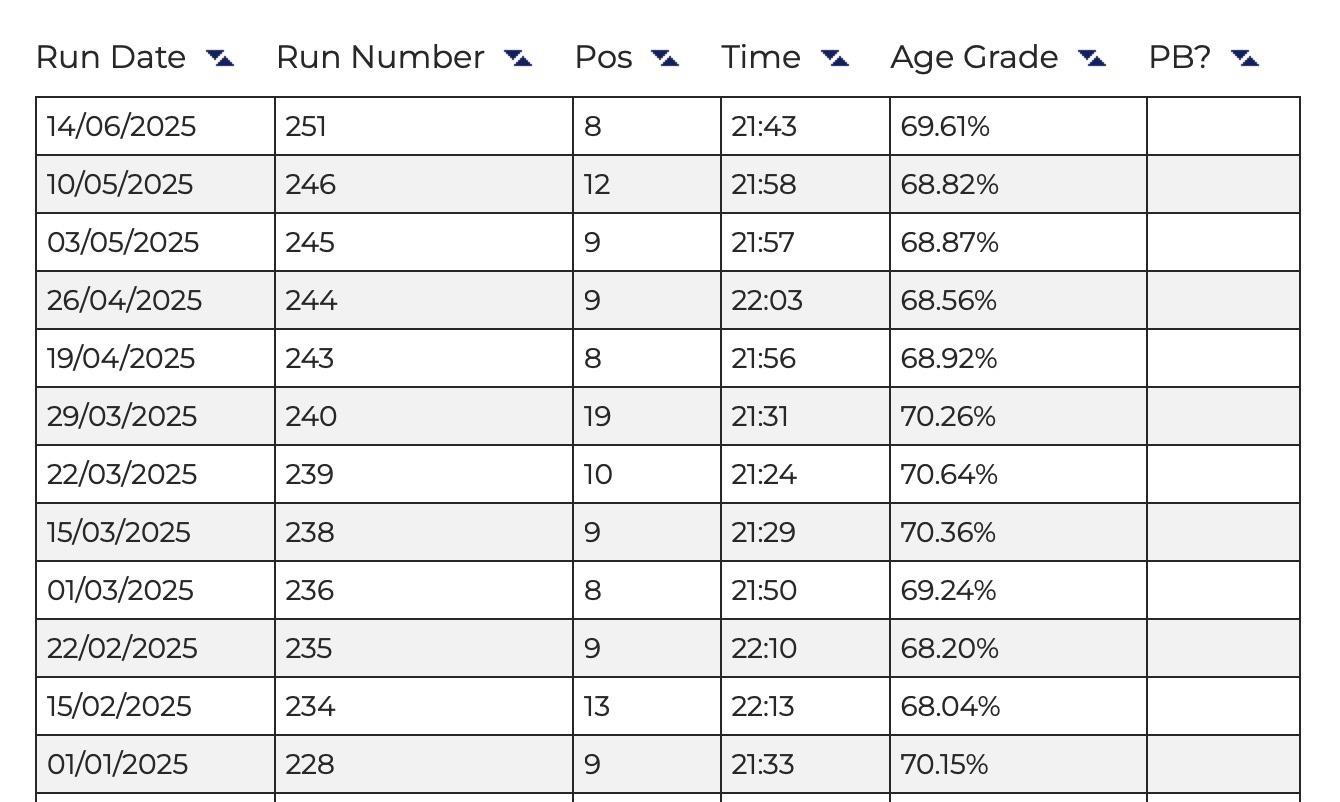Select the 22:03 time cell

[805, 300]
